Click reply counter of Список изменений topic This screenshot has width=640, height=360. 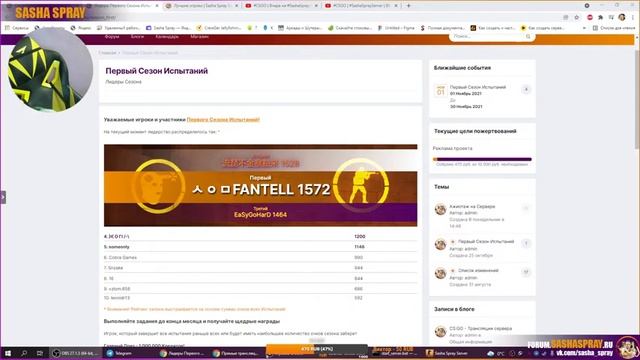[526, 272]
